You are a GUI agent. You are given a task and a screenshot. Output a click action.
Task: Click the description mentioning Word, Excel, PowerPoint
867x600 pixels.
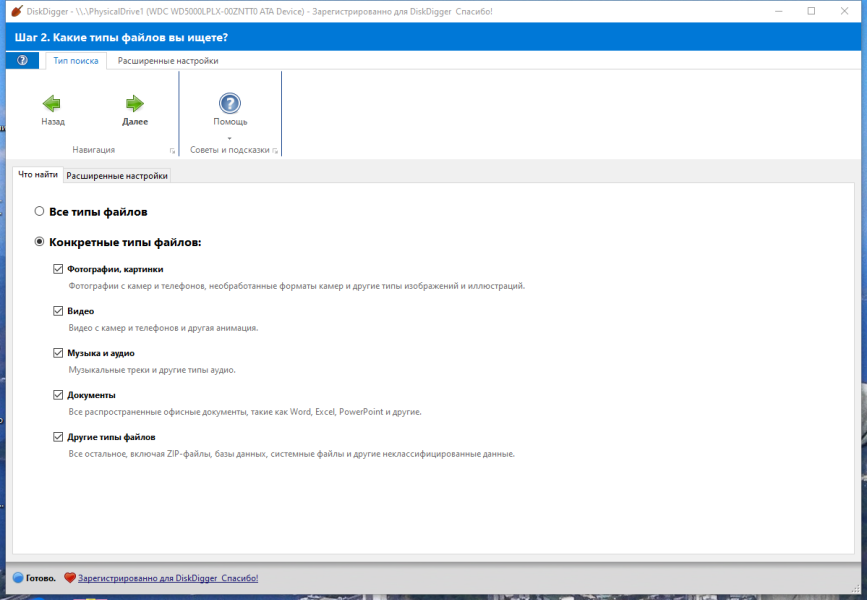pos(245,412)
